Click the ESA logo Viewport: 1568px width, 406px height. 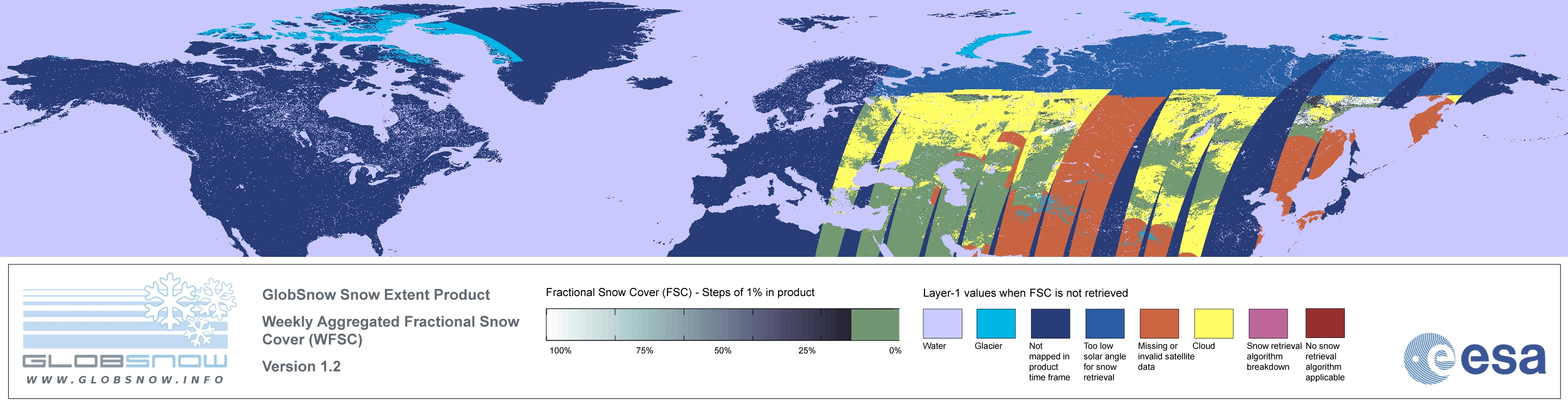click(1474, 359)
